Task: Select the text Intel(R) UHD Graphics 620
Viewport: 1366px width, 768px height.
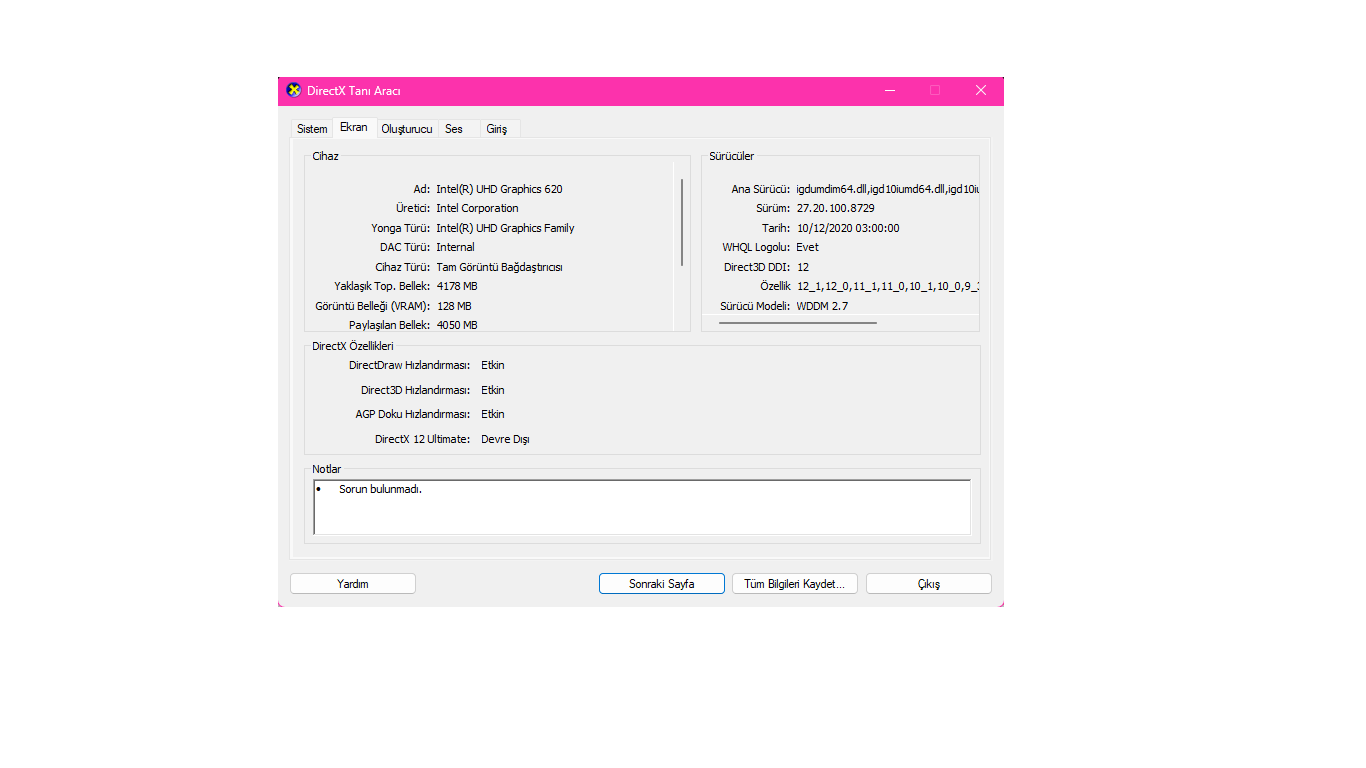Action: pyautogui.click(x=499, y=189)
